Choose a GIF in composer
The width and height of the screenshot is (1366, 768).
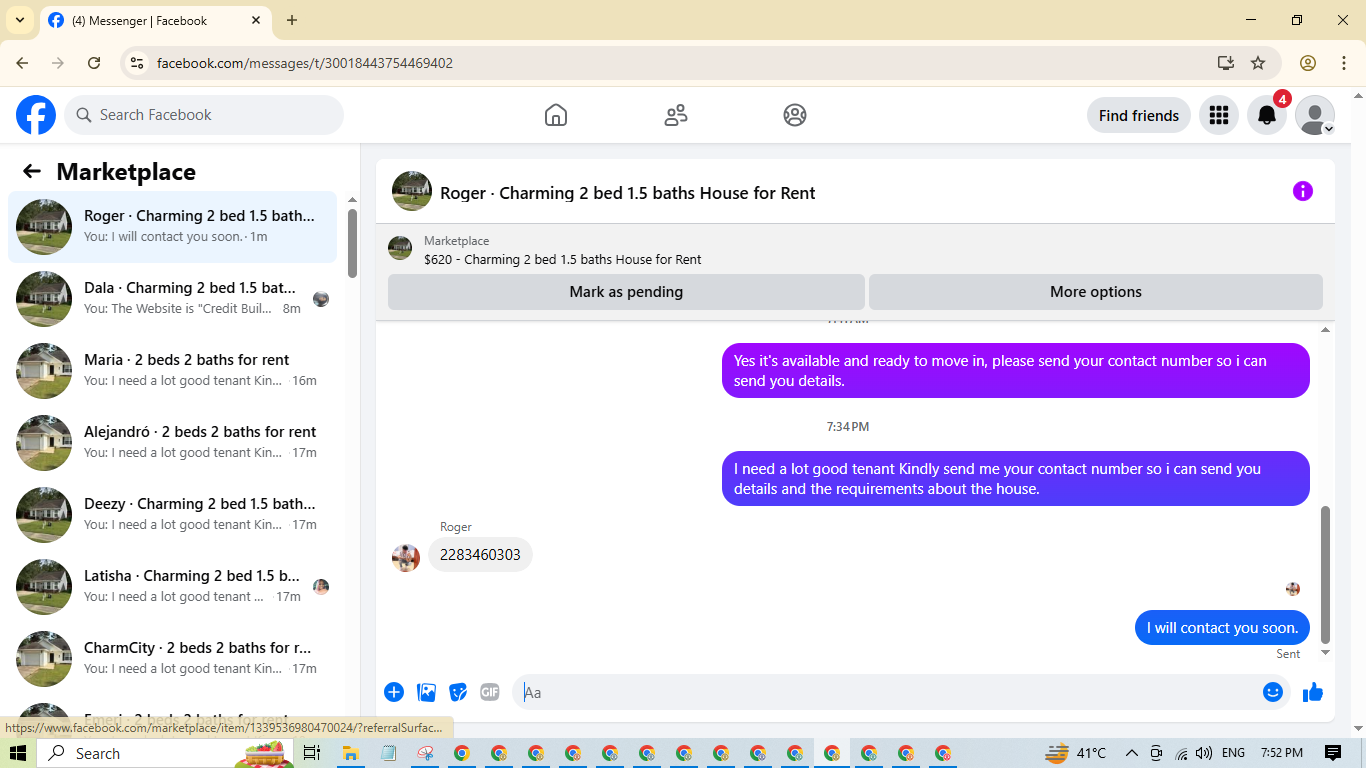tap(489, 692)
